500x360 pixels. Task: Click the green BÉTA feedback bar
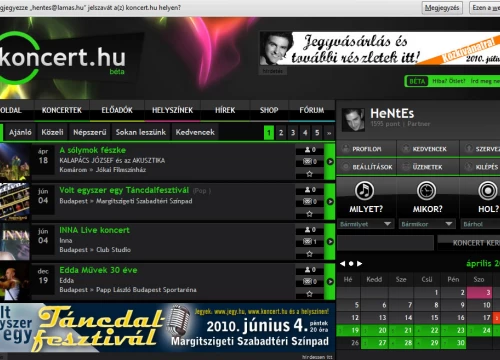coord(453,81)
